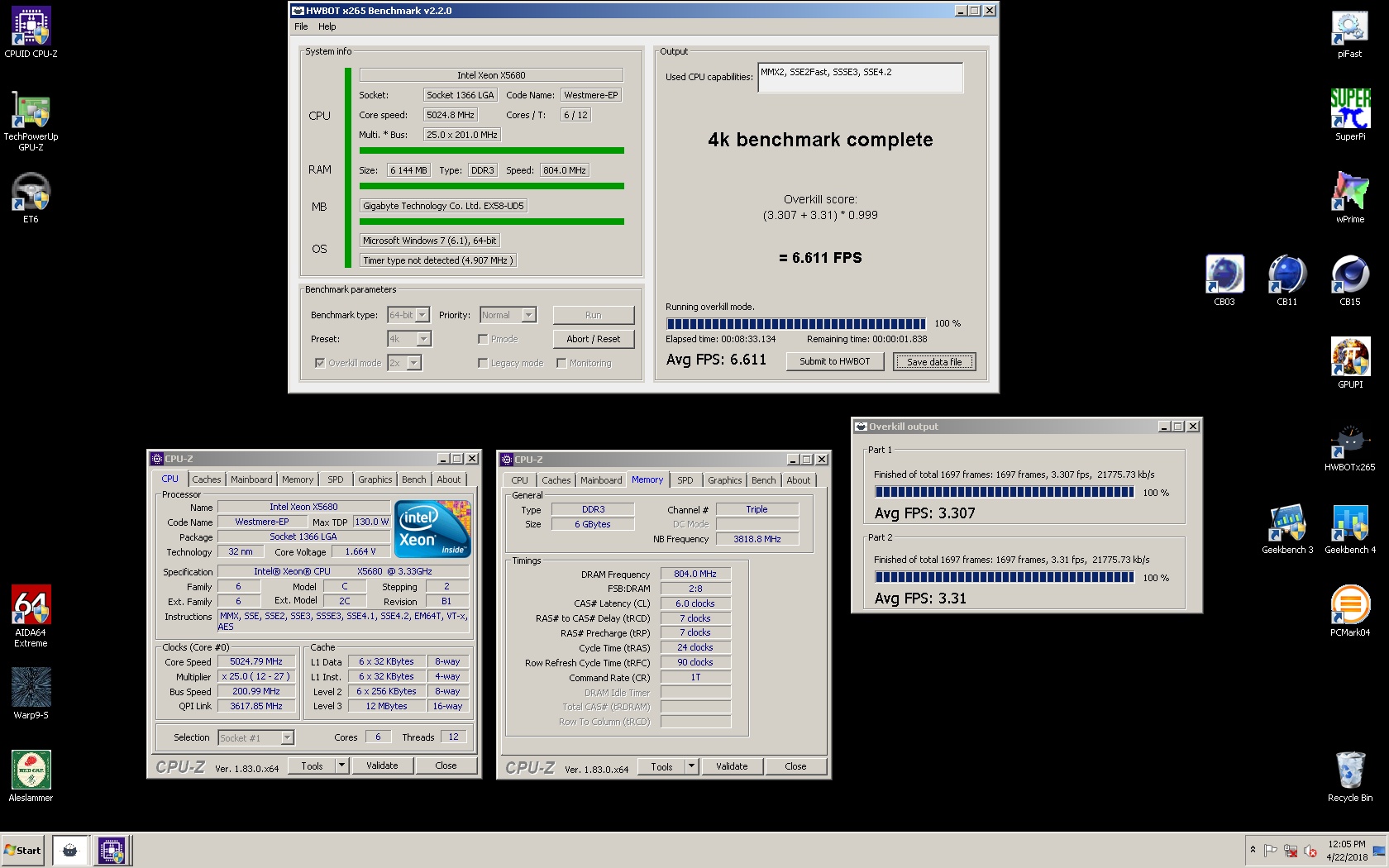Click the CPU-Z taskbar button
1389x868 pixels.
click(112, 850)
